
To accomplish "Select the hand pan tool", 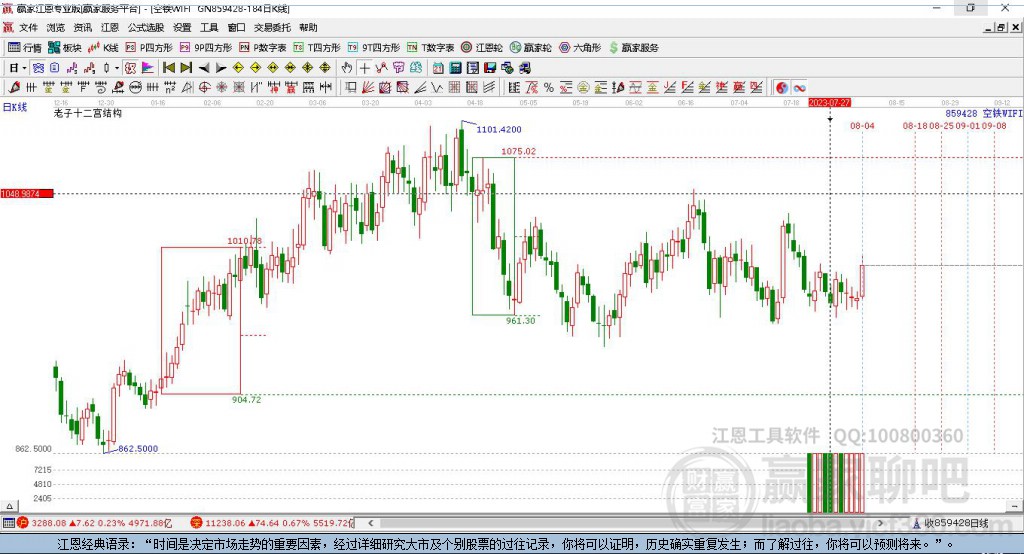I will click(x=346, y=68).
